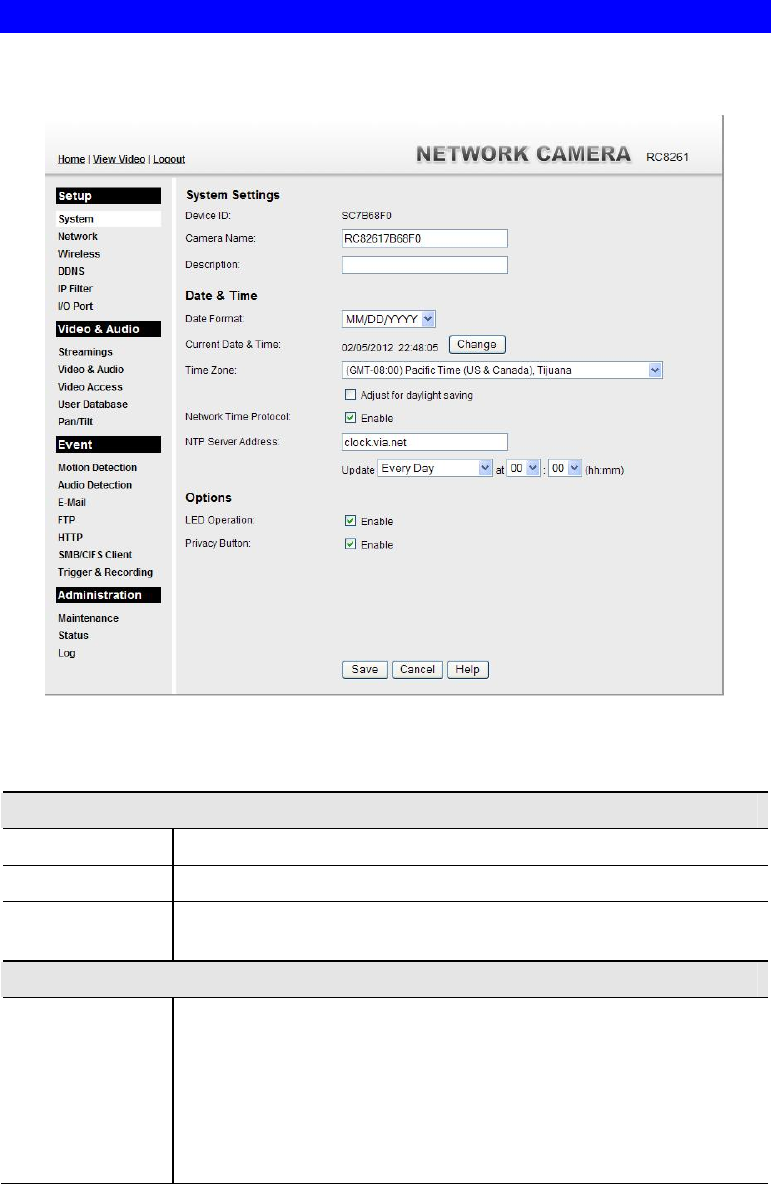
Task: Click the Help button
Action: [x=468, y=670]
